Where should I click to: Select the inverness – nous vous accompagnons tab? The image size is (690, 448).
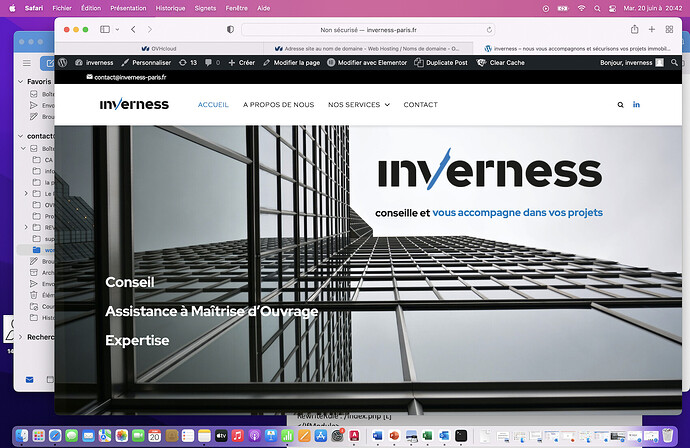577,48
